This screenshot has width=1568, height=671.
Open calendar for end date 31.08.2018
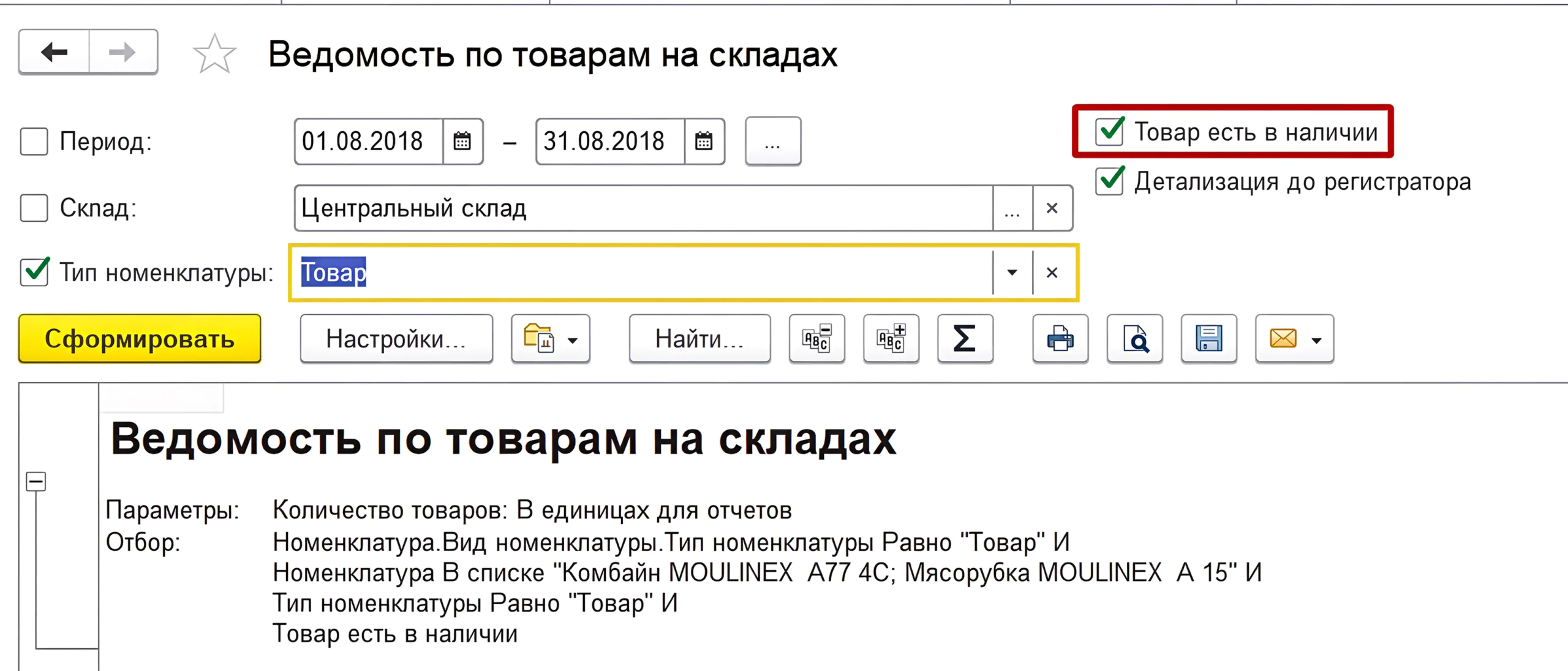coord(704,142)
